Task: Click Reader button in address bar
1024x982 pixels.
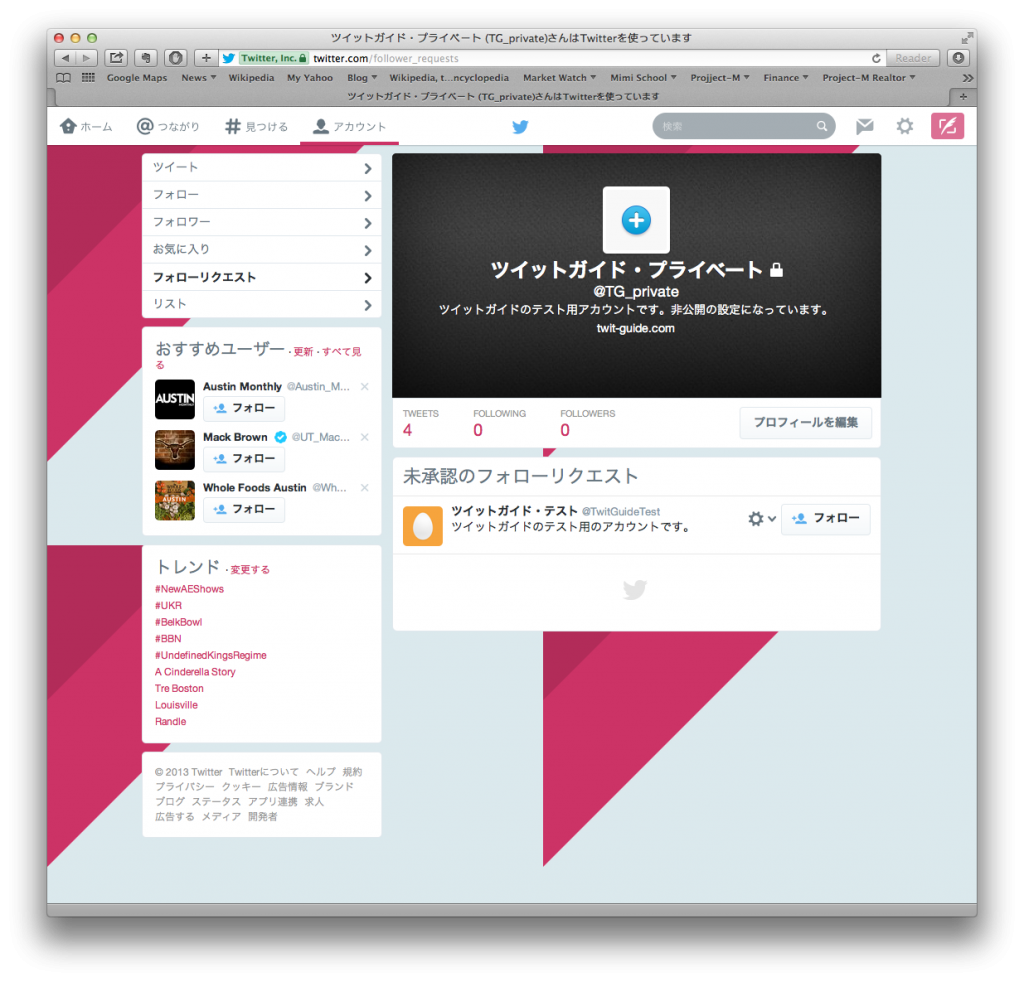Action: coord(913,58)
